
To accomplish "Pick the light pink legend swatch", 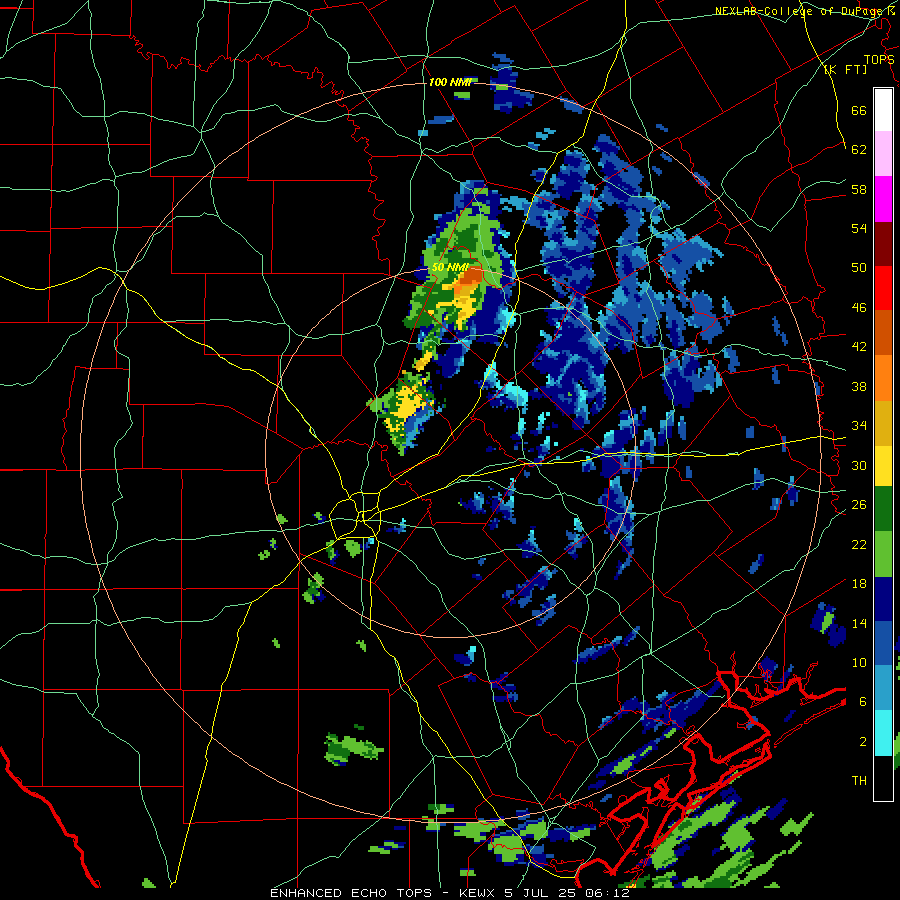I will point(883,154).
